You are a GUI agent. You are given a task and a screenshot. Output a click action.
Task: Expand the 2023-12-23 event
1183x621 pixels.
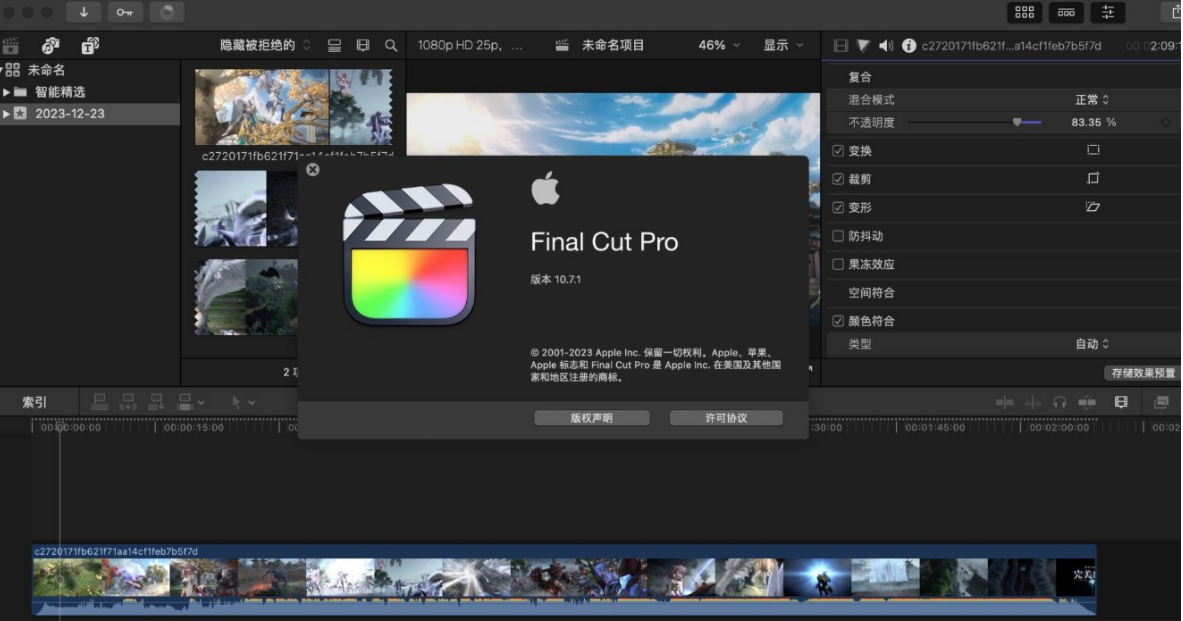click(x=6, y=114)
